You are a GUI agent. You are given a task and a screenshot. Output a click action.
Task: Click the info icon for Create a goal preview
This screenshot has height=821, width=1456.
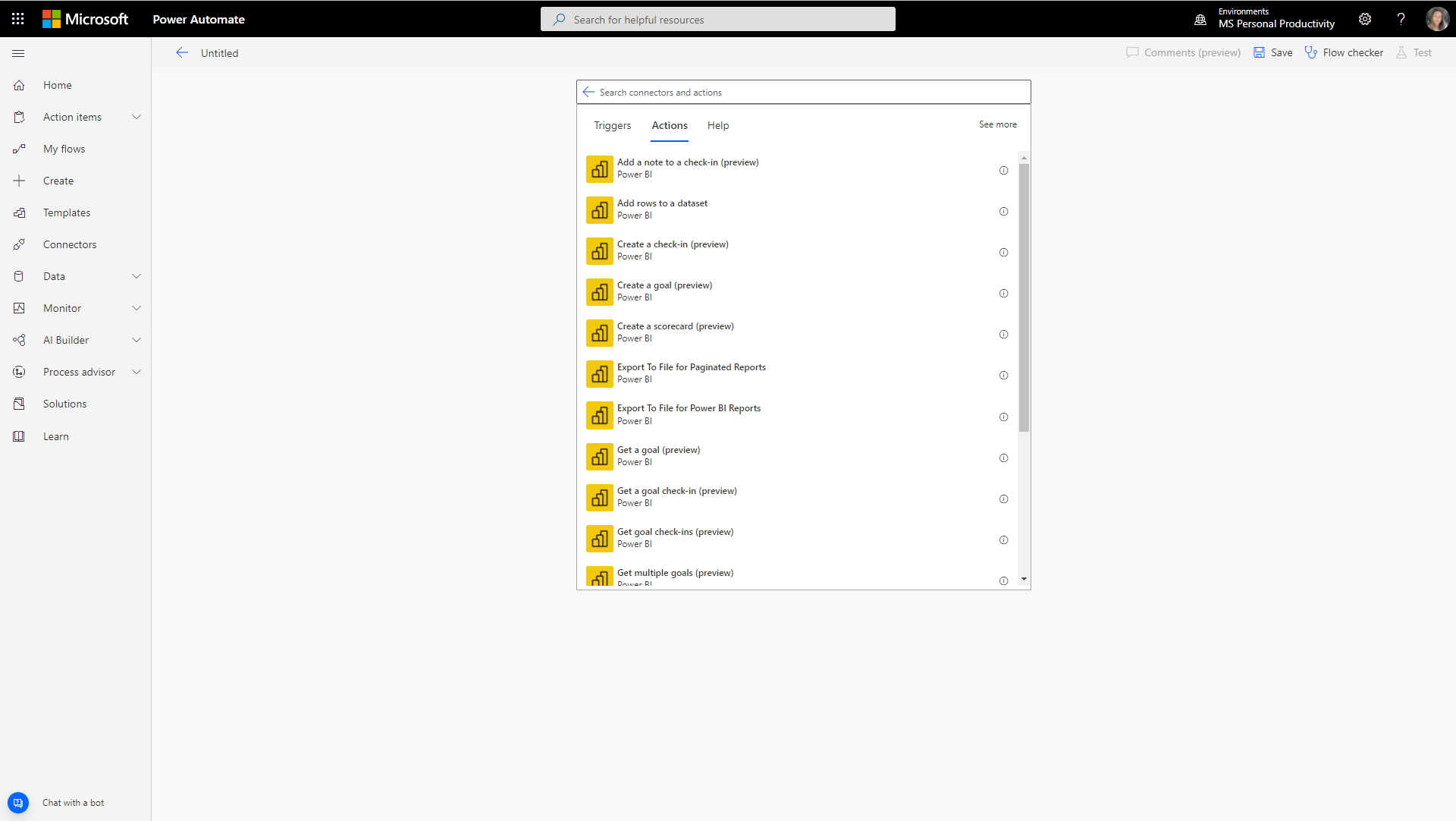coord(1003,293)
